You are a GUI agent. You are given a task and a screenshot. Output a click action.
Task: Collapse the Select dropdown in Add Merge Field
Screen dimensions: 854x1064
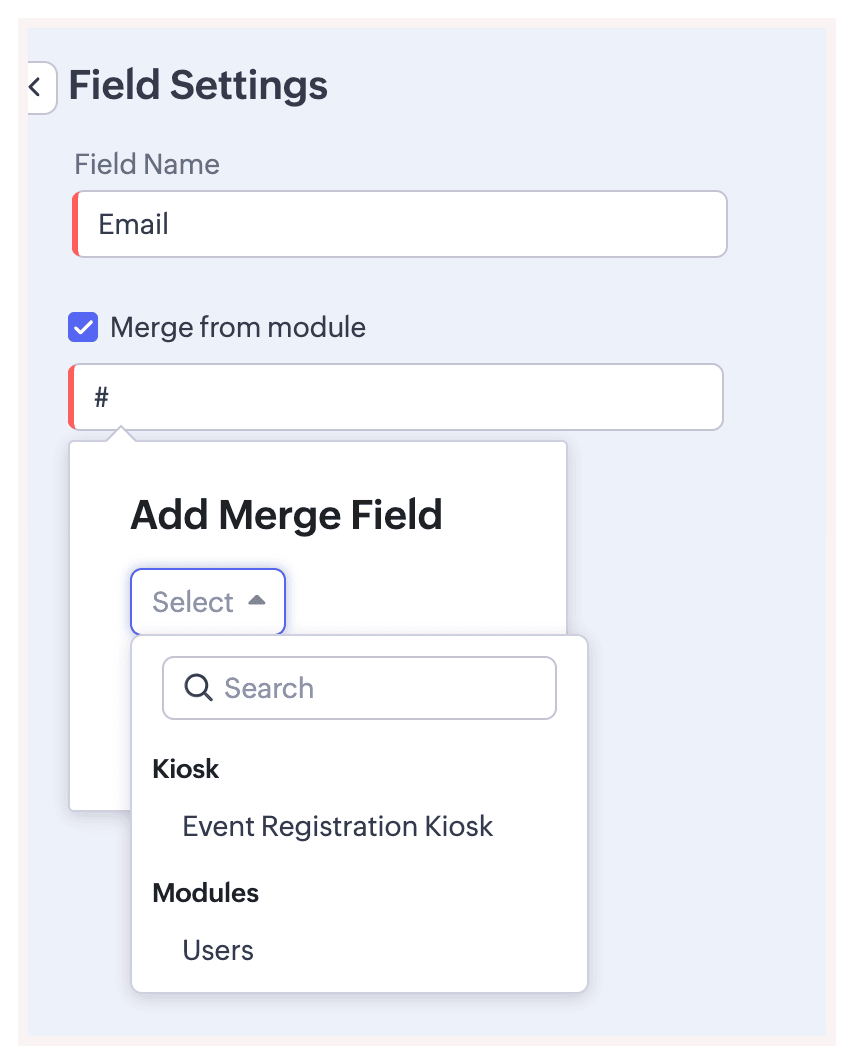click(208, 602)
